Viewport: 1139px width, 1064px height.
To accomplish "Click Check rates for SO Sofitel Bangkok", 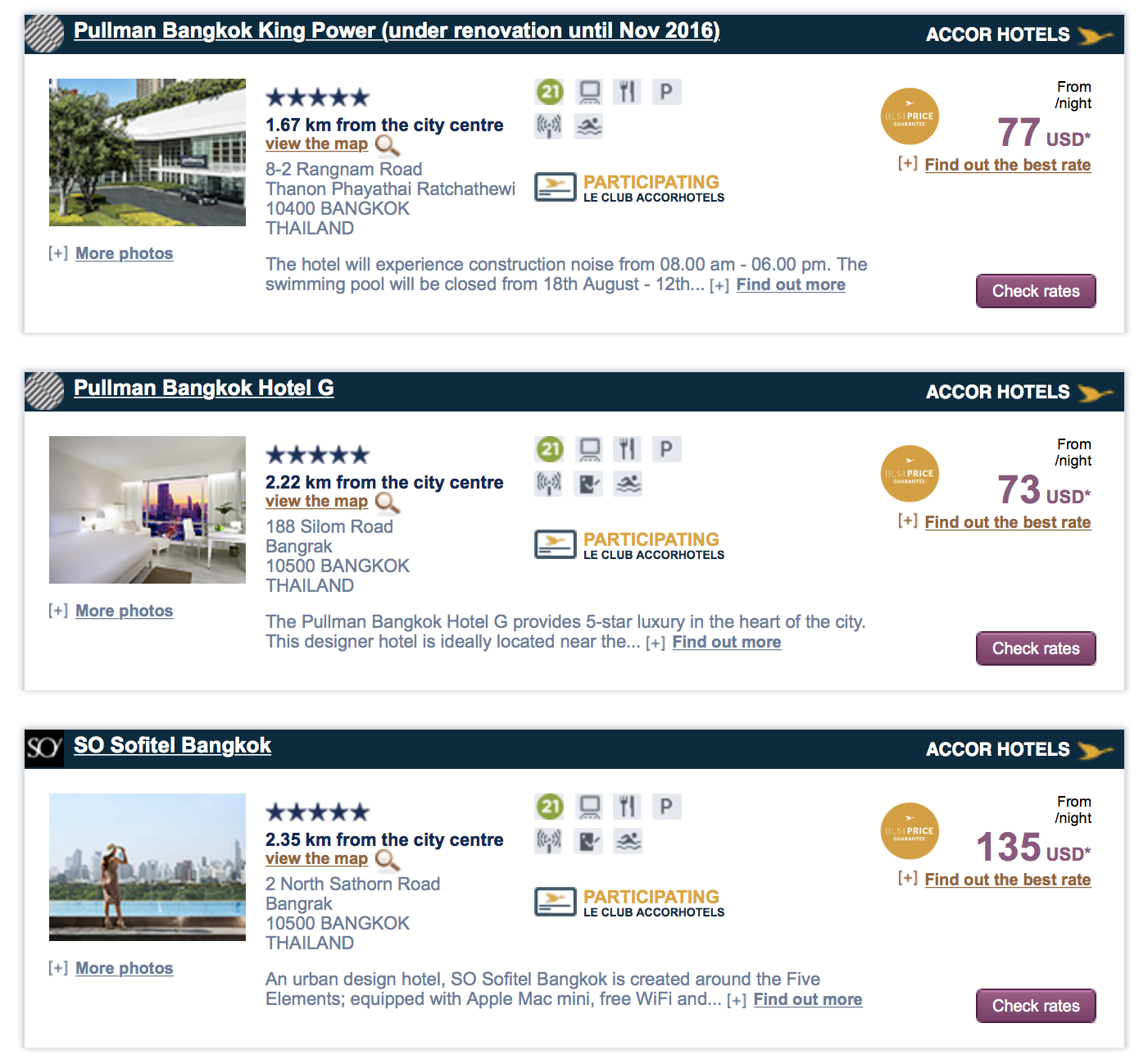I will pyautogui.click(x=1035, y=1006).
